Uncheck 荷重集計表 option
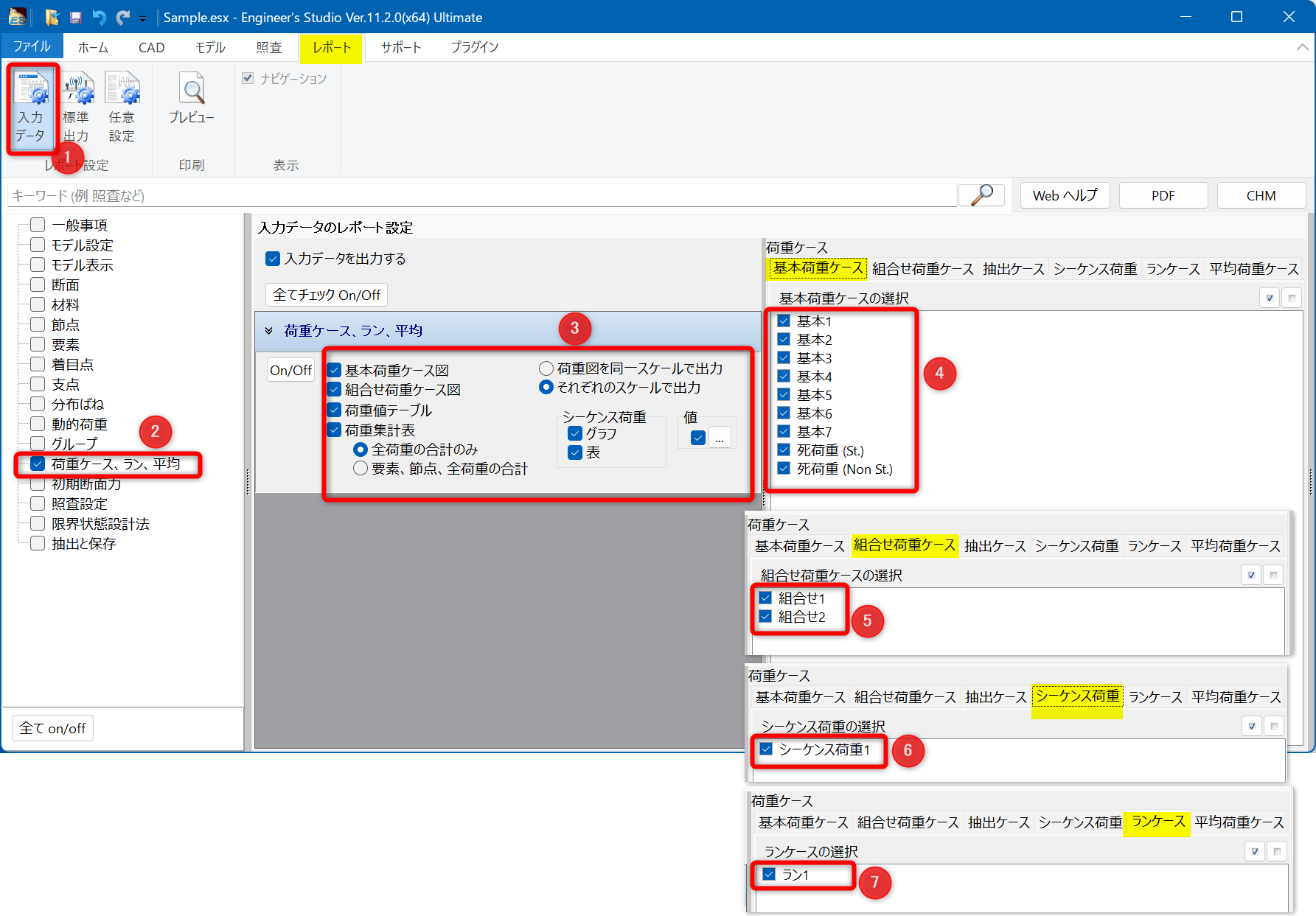The image size is (1316, 916). tap(334, 430)
